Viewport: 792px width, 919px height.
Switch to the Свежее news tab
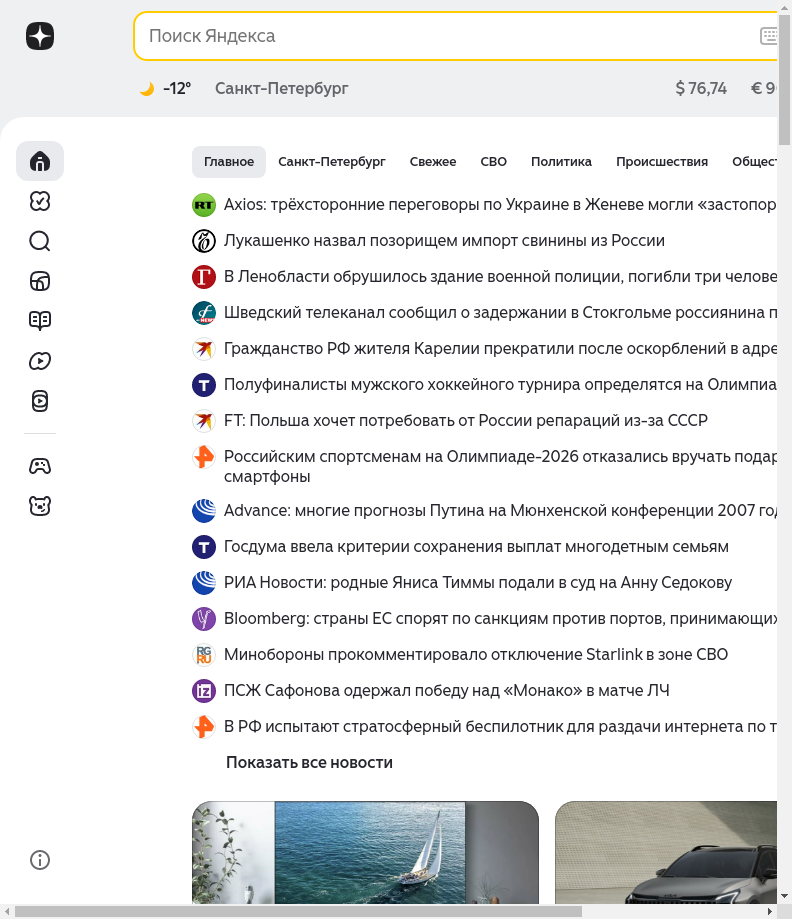click(x=433, y=162)
